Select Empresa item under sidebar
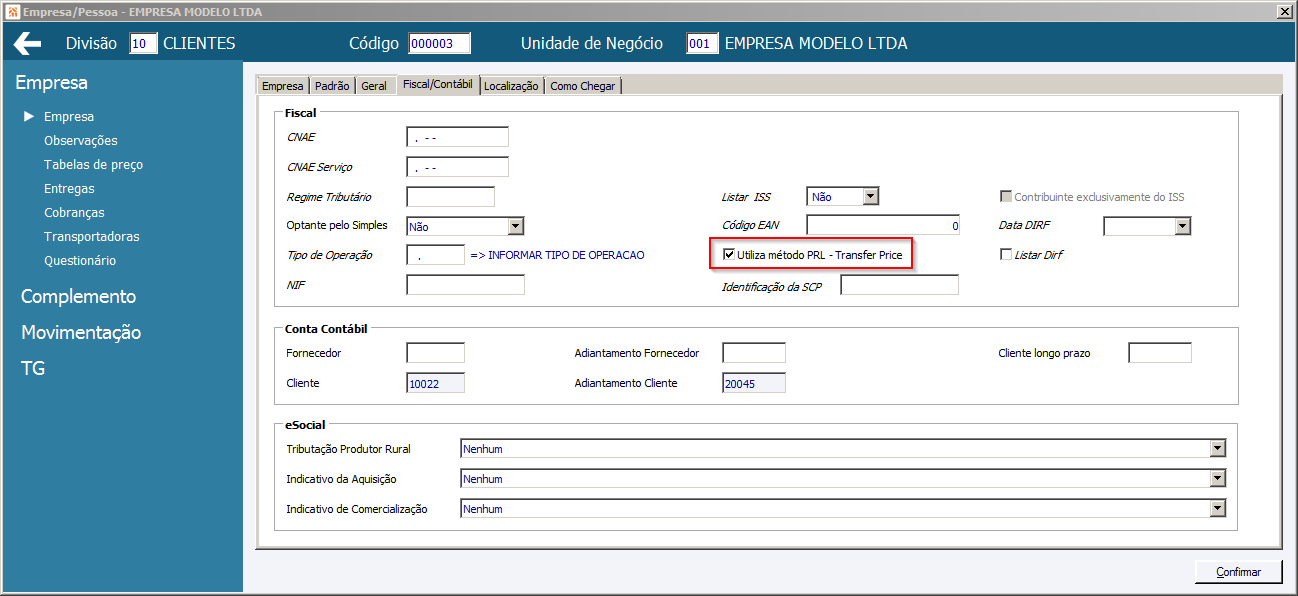 coord(69,116)
